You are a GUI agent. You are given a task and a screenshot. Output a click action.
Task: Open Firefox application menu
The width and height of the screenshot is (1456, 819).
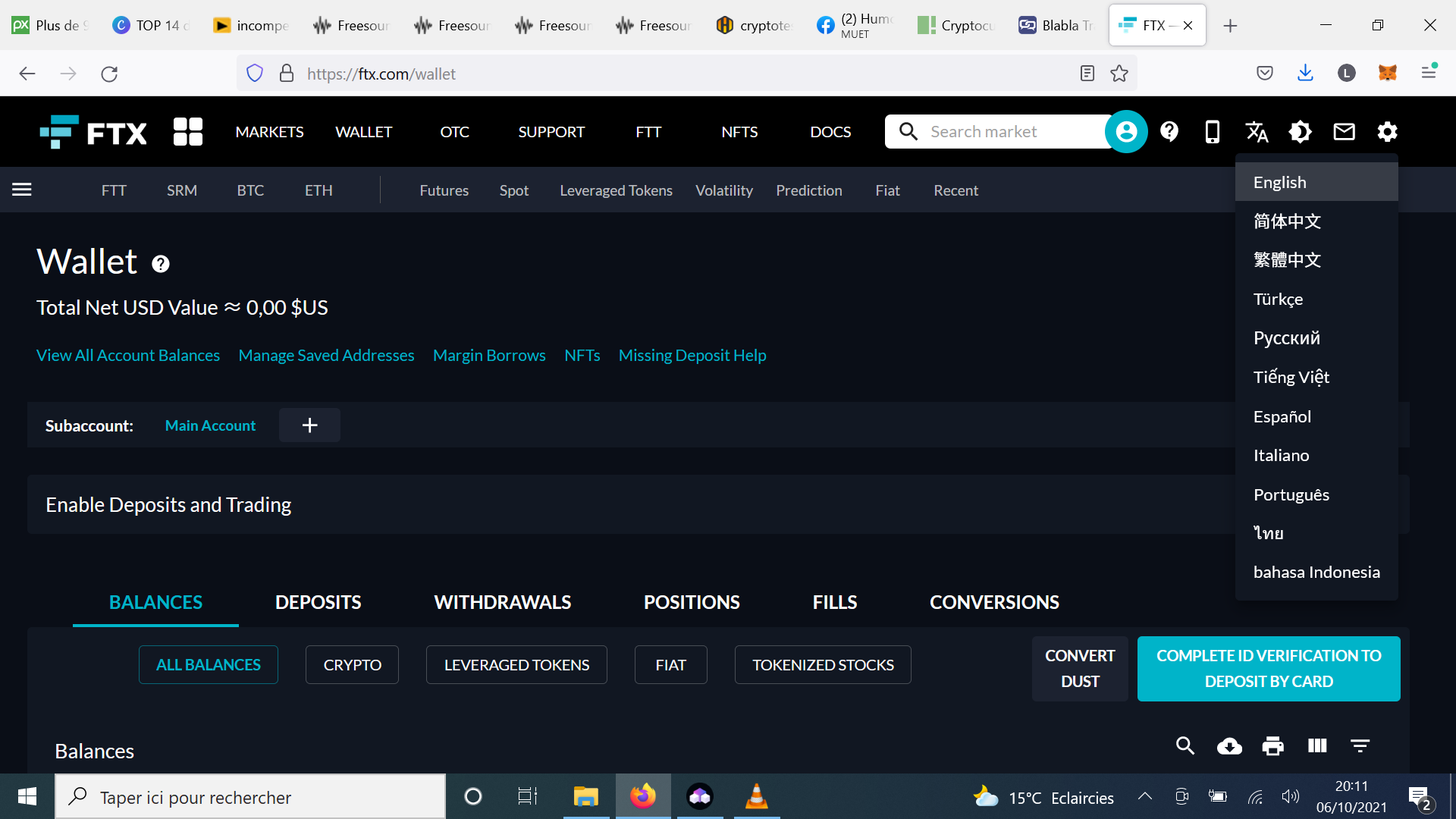click(x=1429, y=72)
